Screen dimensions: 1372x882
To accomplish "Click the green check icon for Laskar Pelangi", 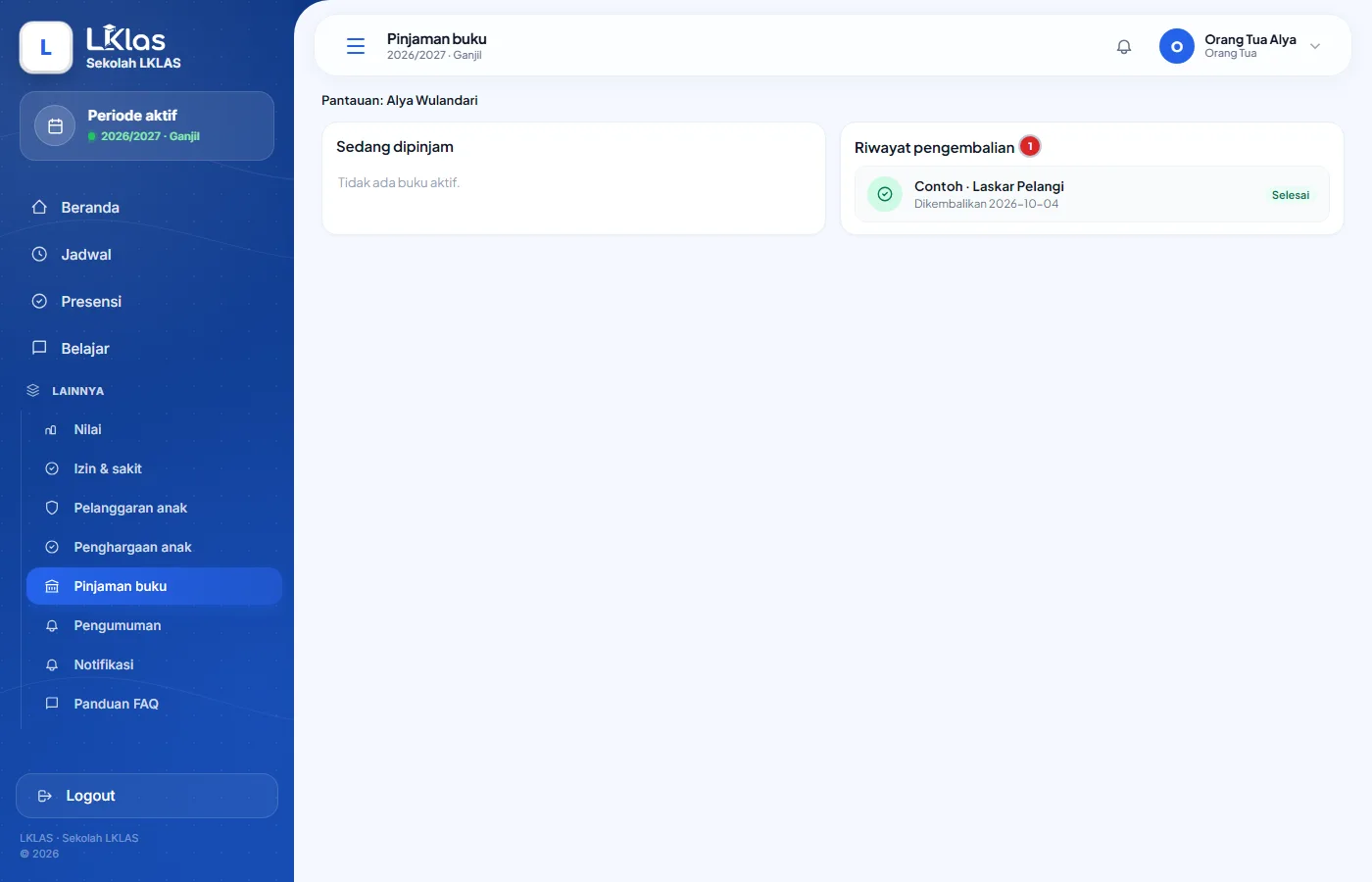I will (885, 194).
